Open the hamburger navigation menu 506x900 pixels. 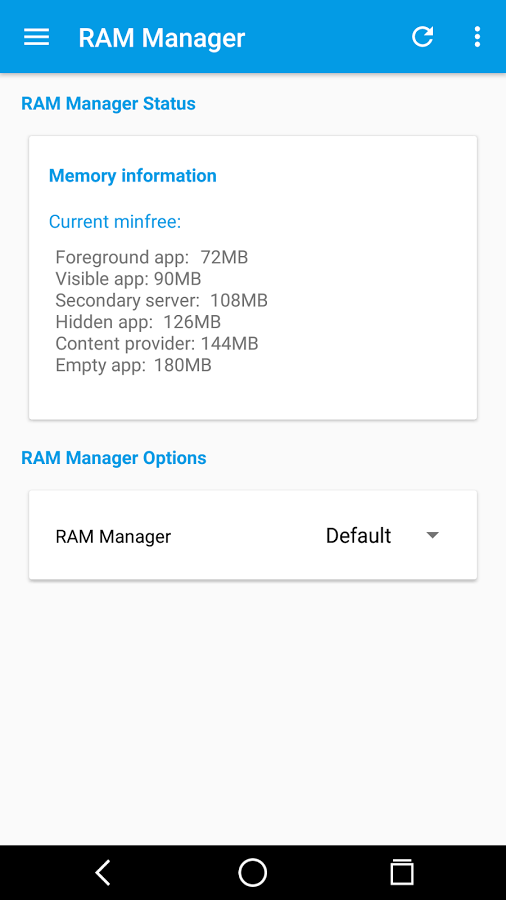[36, 37]
